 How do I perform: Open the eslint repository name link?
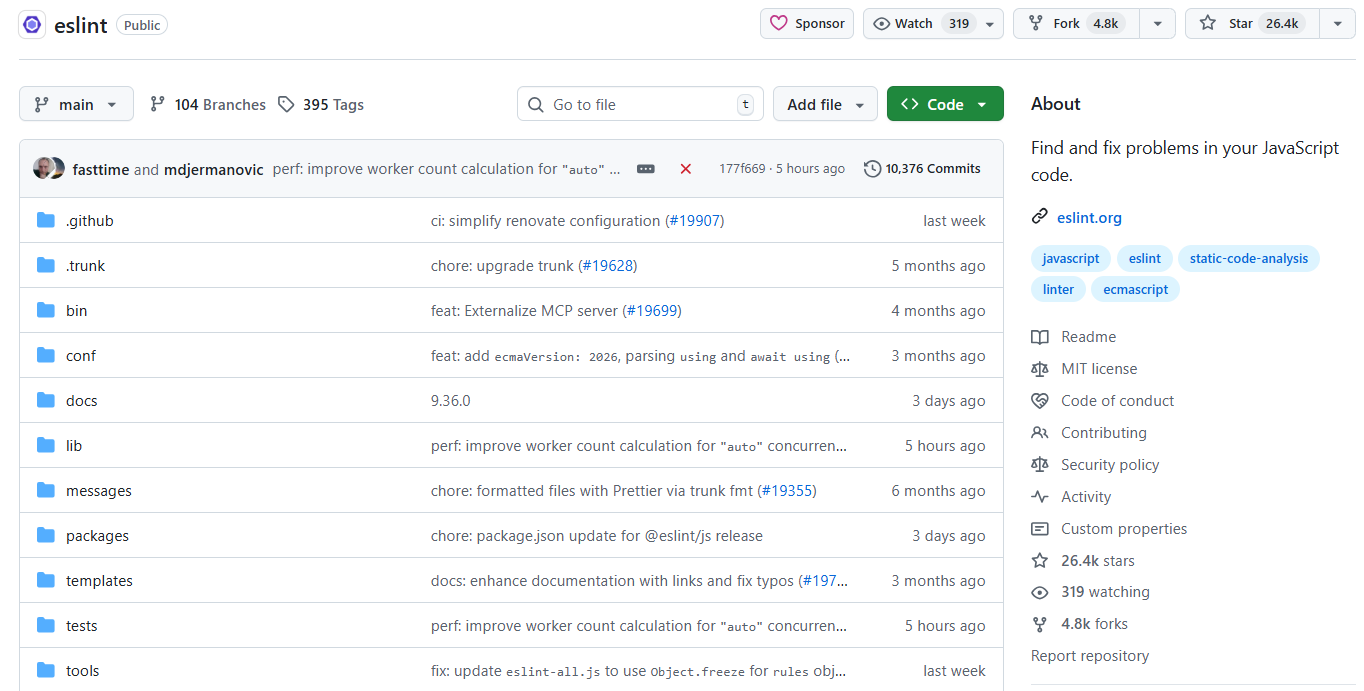coord(81,25)
